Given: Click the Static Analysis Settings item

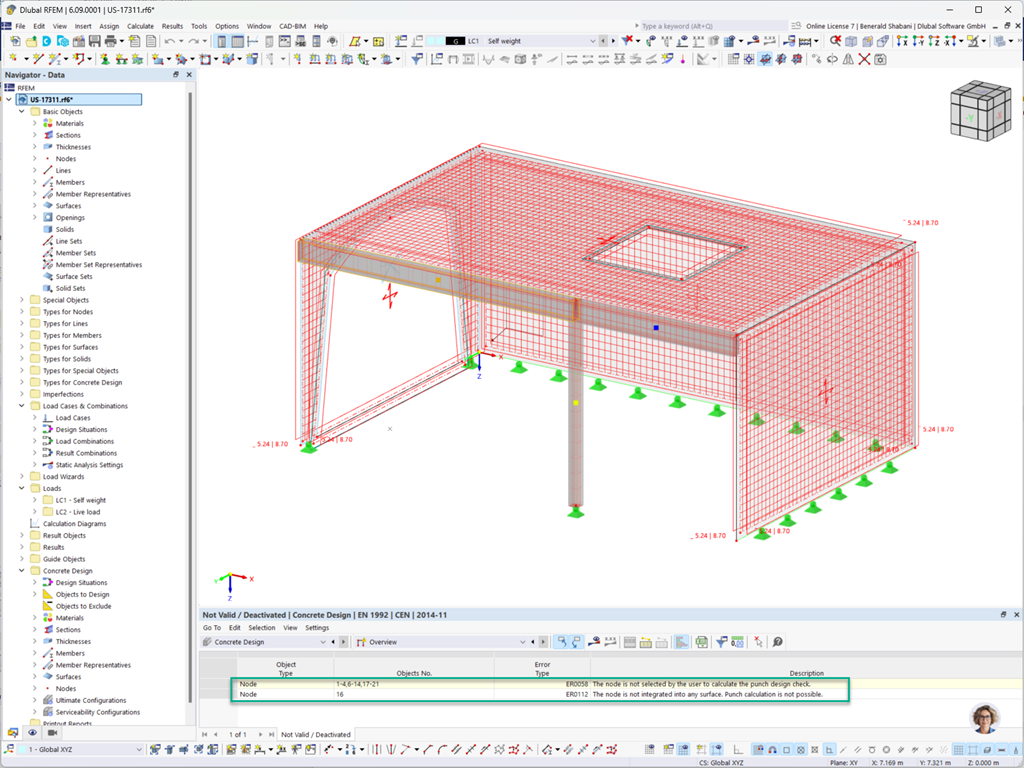Looking at the screenshot, I should [89, 465].
